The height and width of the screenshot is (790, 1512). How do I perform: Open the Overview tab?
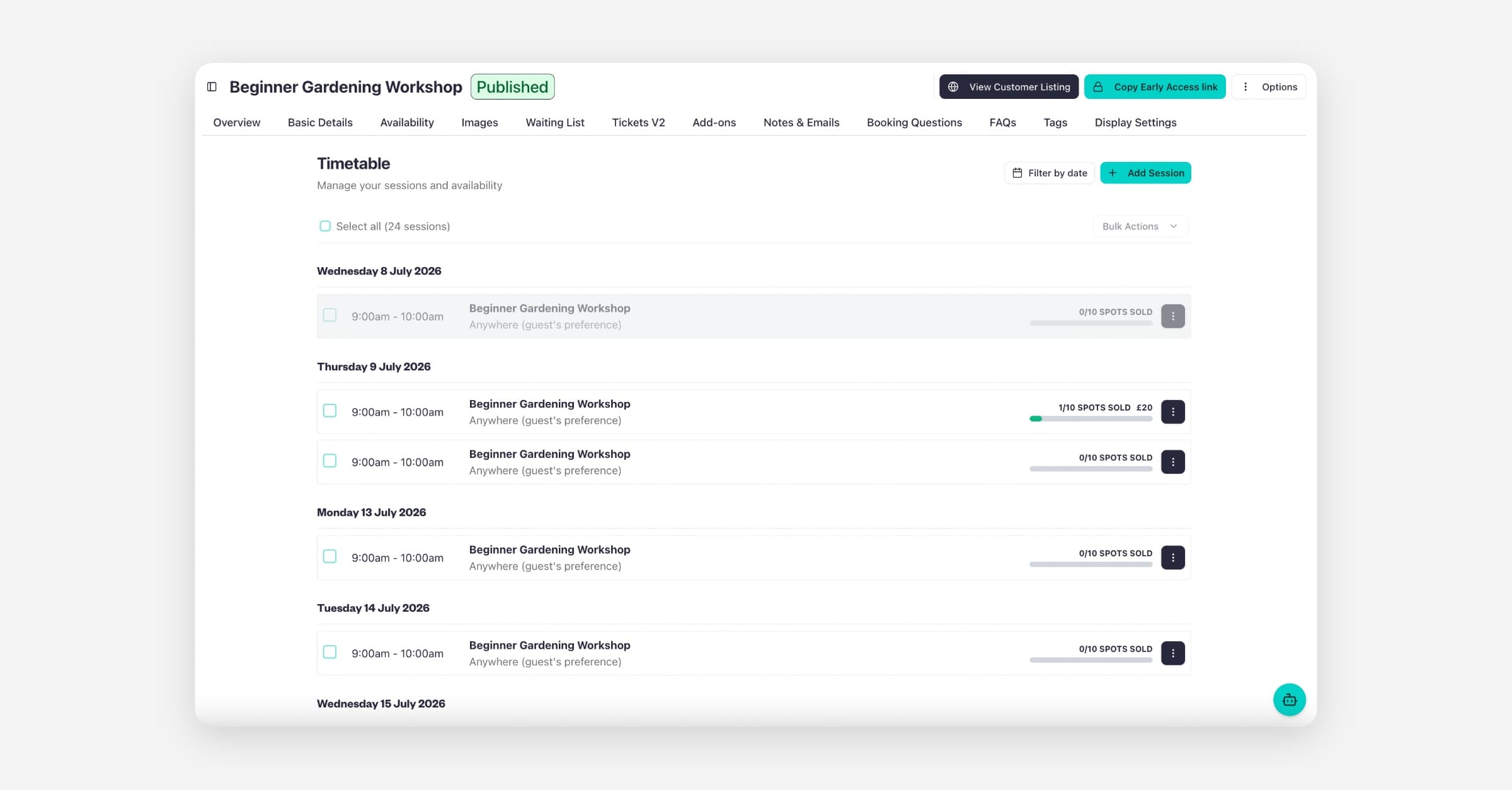[x=237, y=122]
